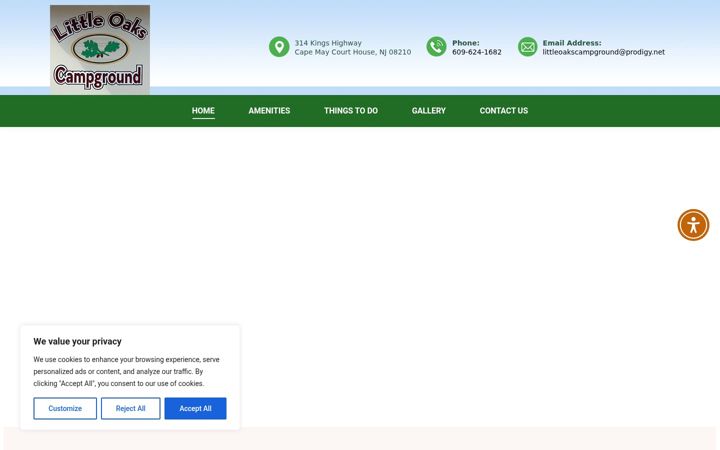The image size is (720, 450).
Task: Click Accept All cookies button
Action: (x=195, y=408)
